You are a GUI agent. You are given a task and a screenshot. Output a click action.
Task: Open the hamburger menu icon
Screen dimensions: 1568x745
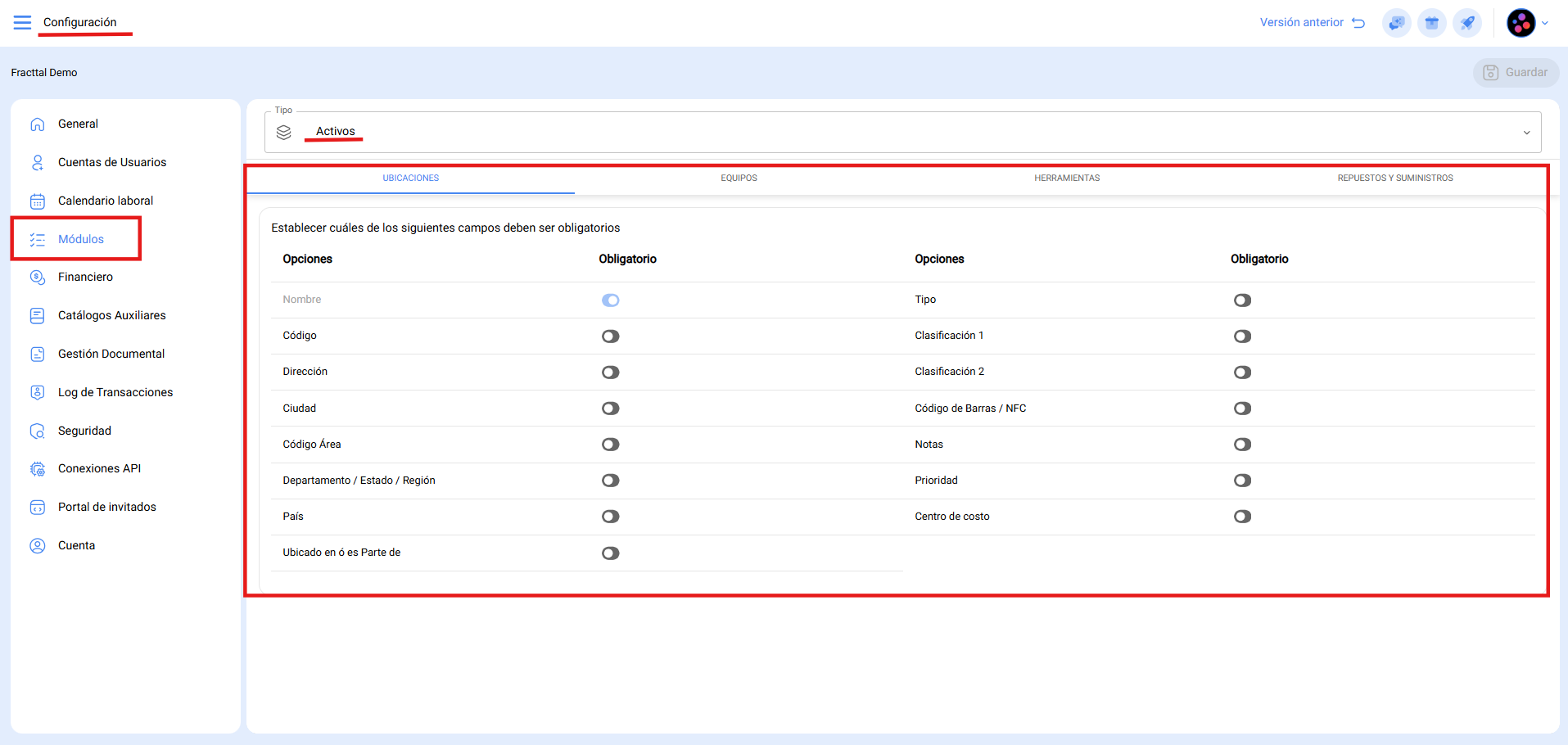(x=22, y=22)
